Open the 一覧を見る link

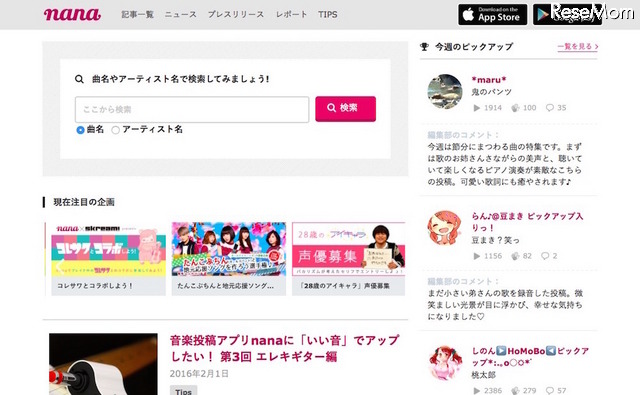coord(578,47)
